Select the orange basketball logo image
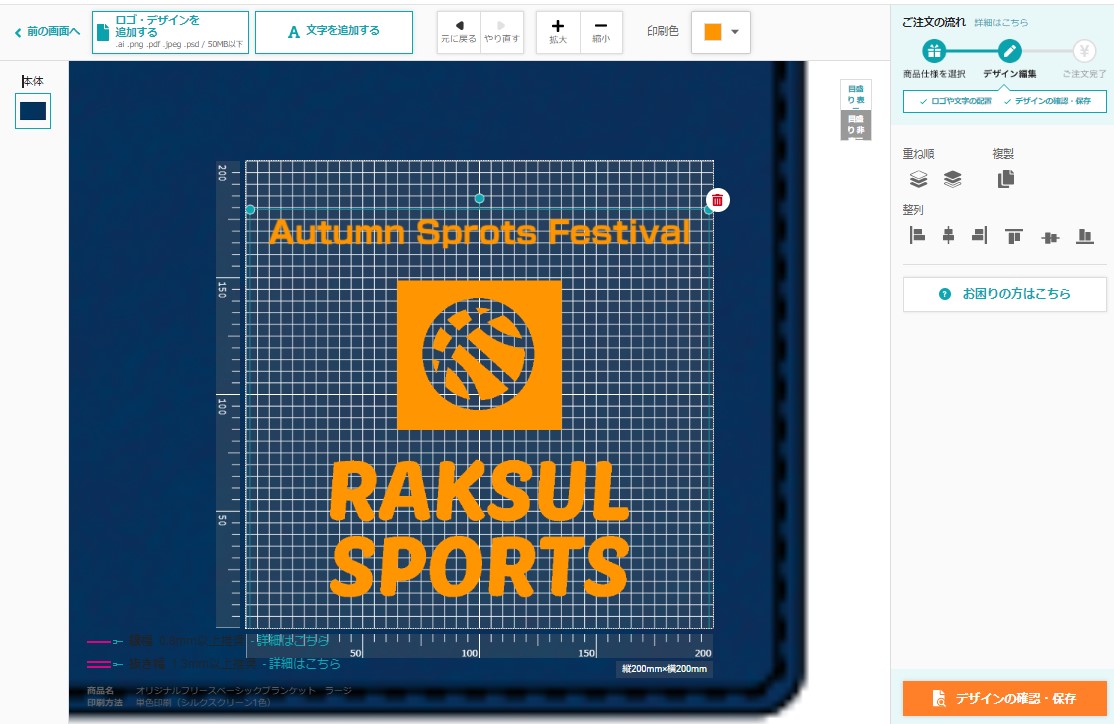The height and width of the screenshot is (724, 1114). tap(480, 355)
